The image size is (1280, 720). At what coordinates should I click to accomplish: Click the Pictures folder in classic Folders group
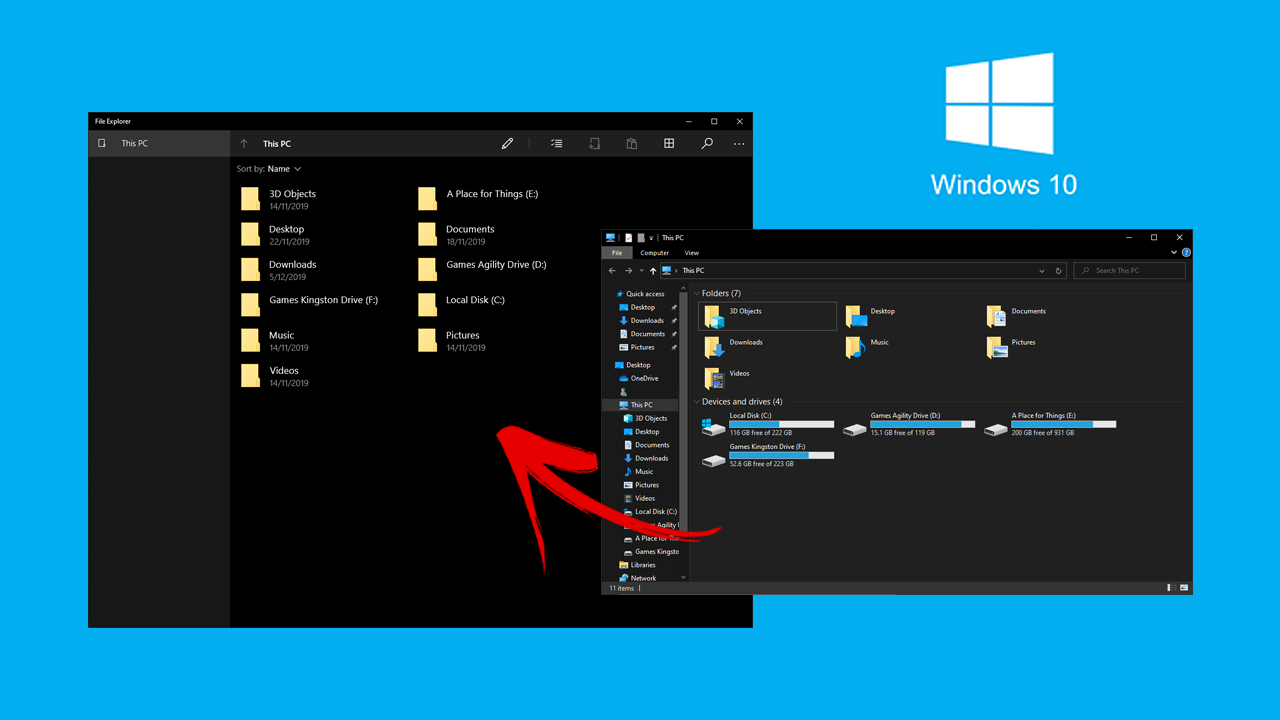click(1011, 347)
